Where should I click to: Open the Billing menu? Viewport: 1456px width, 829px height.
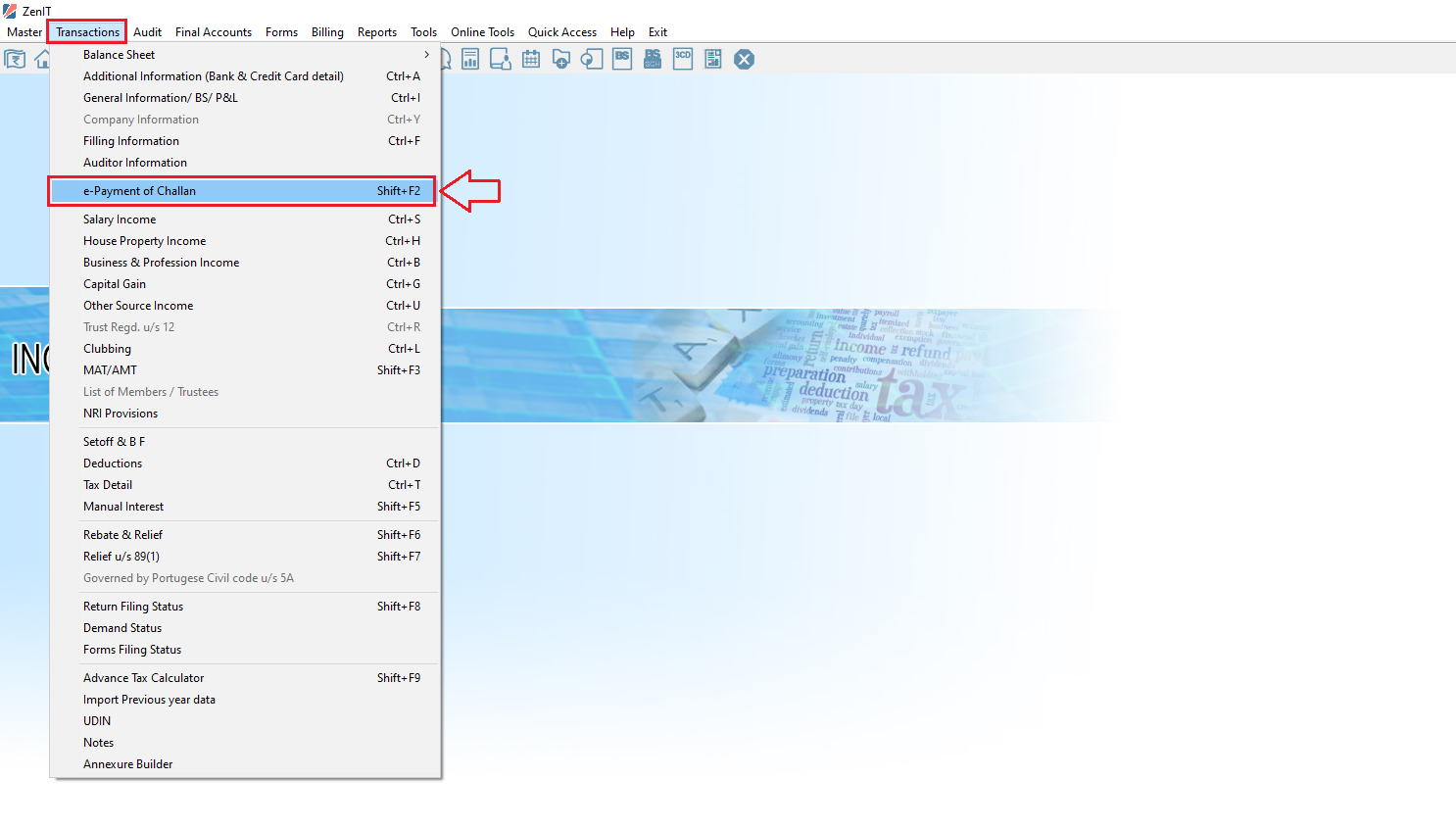(x=327, y=32)
